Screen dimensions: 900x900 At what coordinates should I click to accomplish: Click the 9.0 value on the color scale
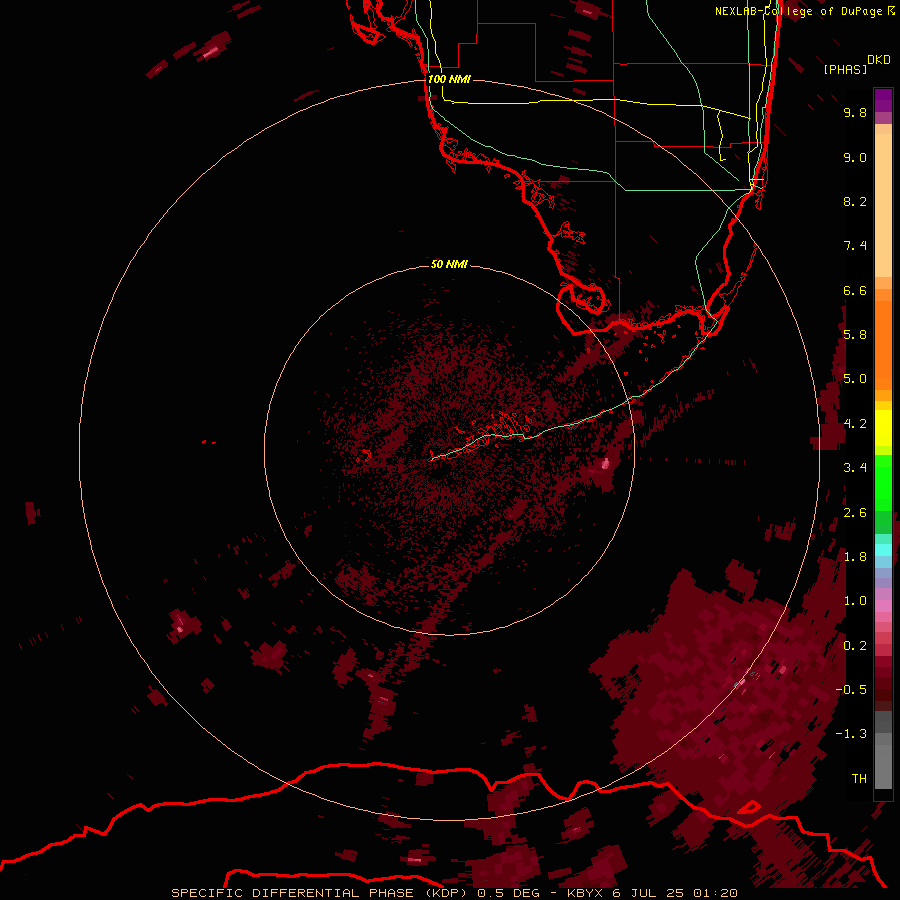(x=855, y=157)
